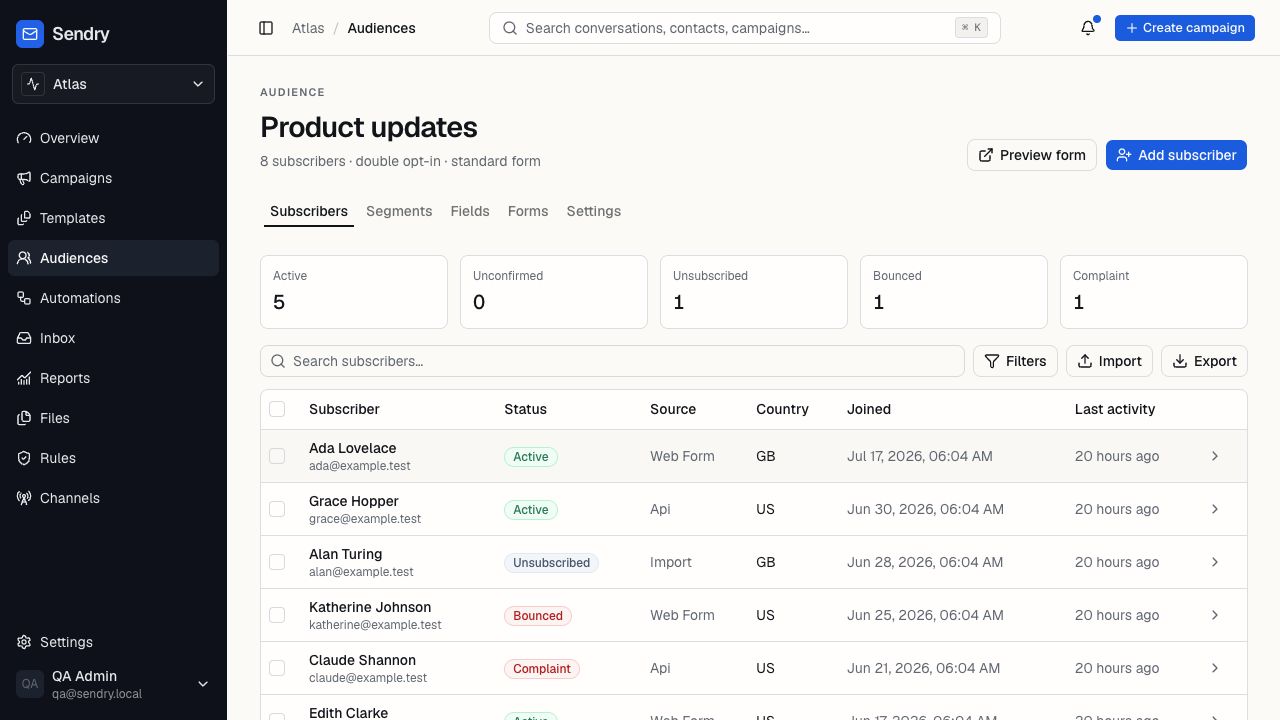Open Templates in the sidebar
This screenshot has height=720, width=1280.
(x=113, y=218)
